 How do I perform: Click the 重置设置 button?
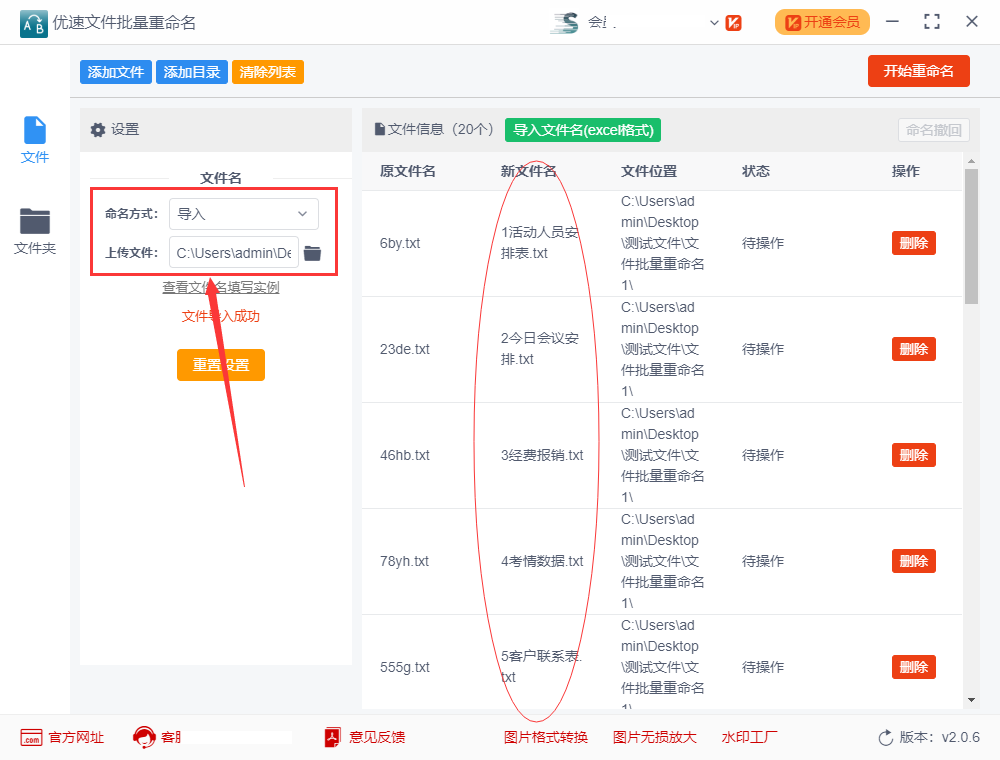[220, 364]
